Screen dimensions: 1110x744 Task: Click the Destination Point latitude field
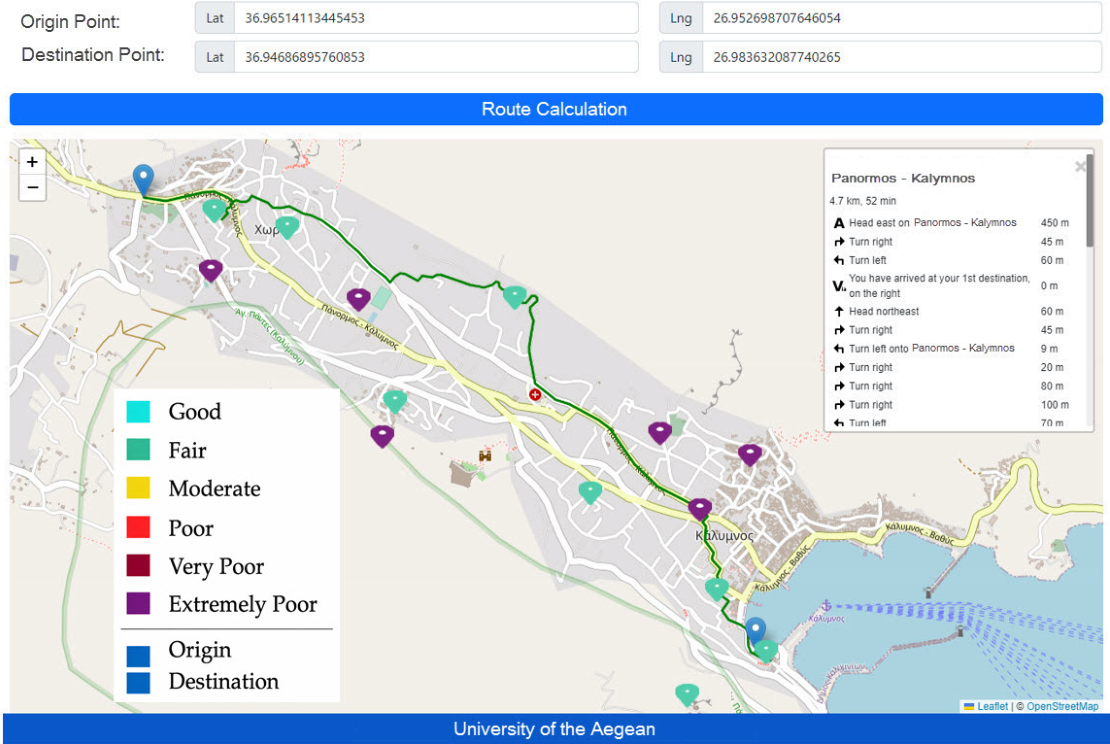436,57
